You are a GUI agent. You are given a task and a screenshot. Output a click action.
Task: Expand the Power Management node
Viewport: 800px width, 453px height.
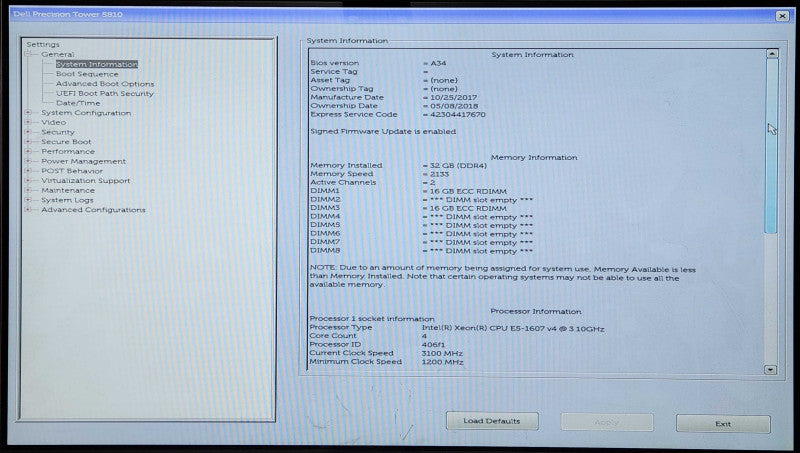[x=29, y=161]
